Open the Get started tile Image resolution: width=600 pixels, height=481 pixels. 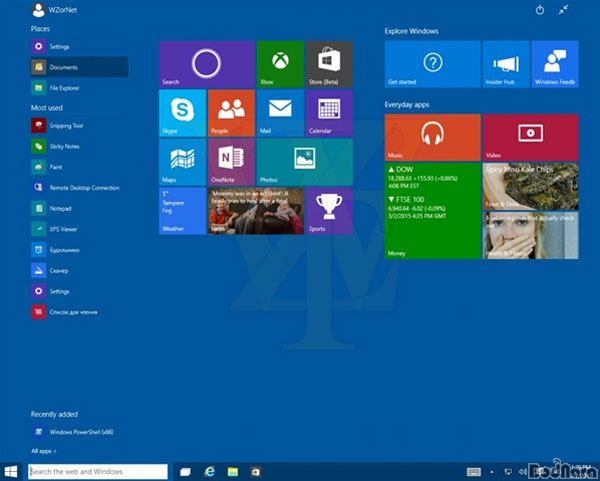point(433,64)
